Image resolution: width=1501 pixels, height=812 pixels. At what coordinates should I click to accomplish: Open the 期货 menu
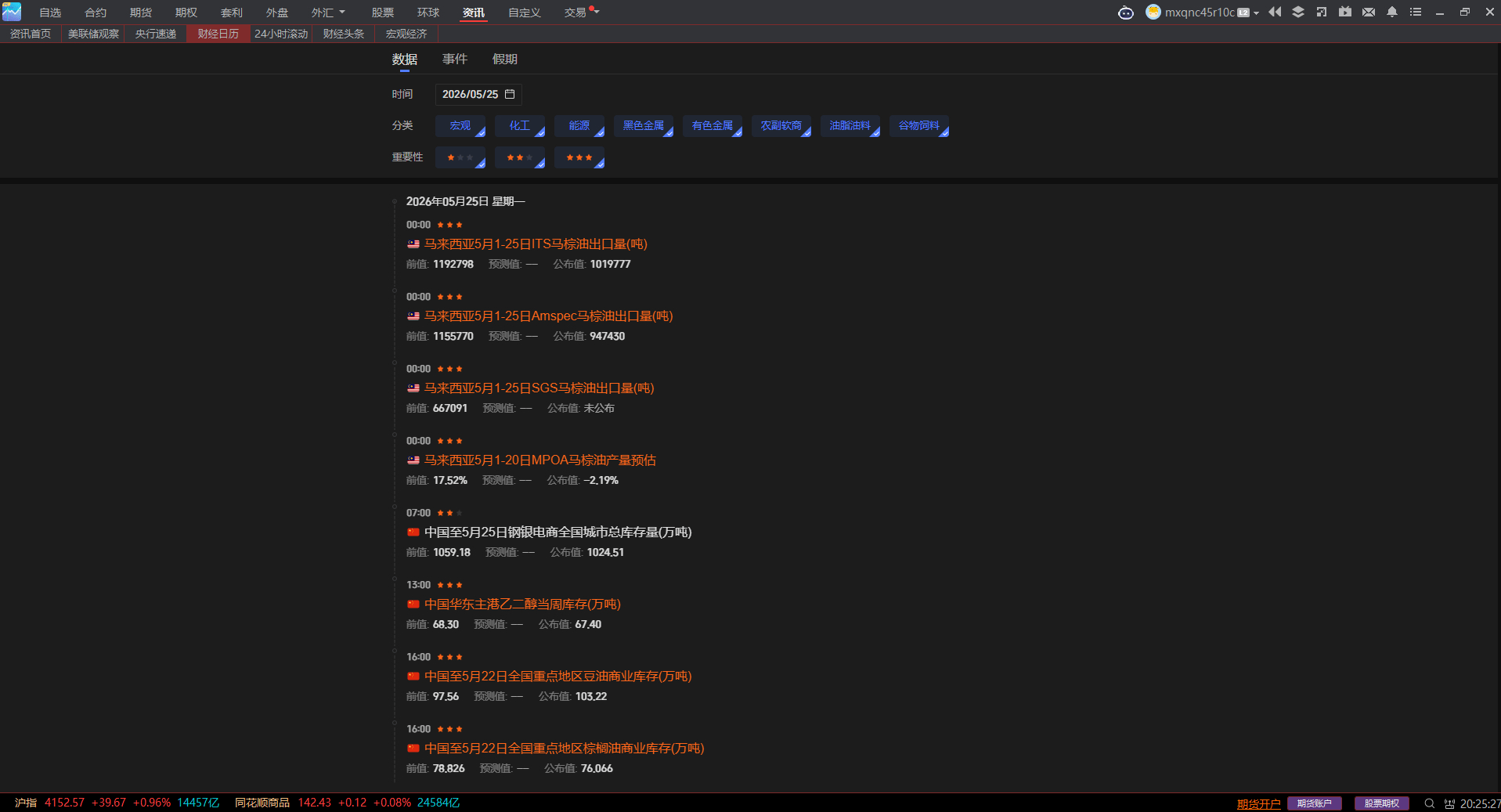click(x=141, y=13)
